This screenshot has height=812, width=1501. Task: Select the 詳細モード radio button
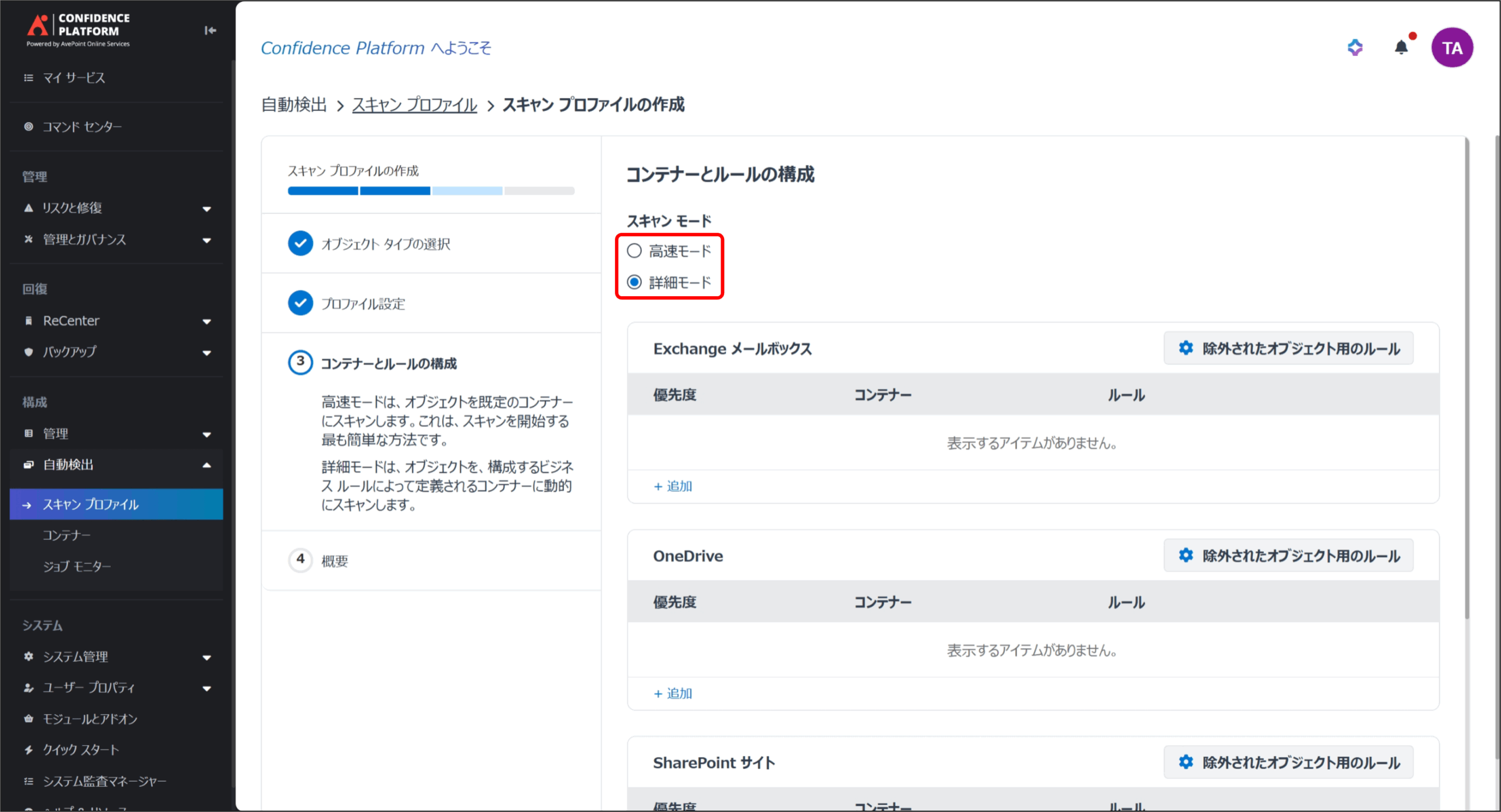[x=634, y=283]
